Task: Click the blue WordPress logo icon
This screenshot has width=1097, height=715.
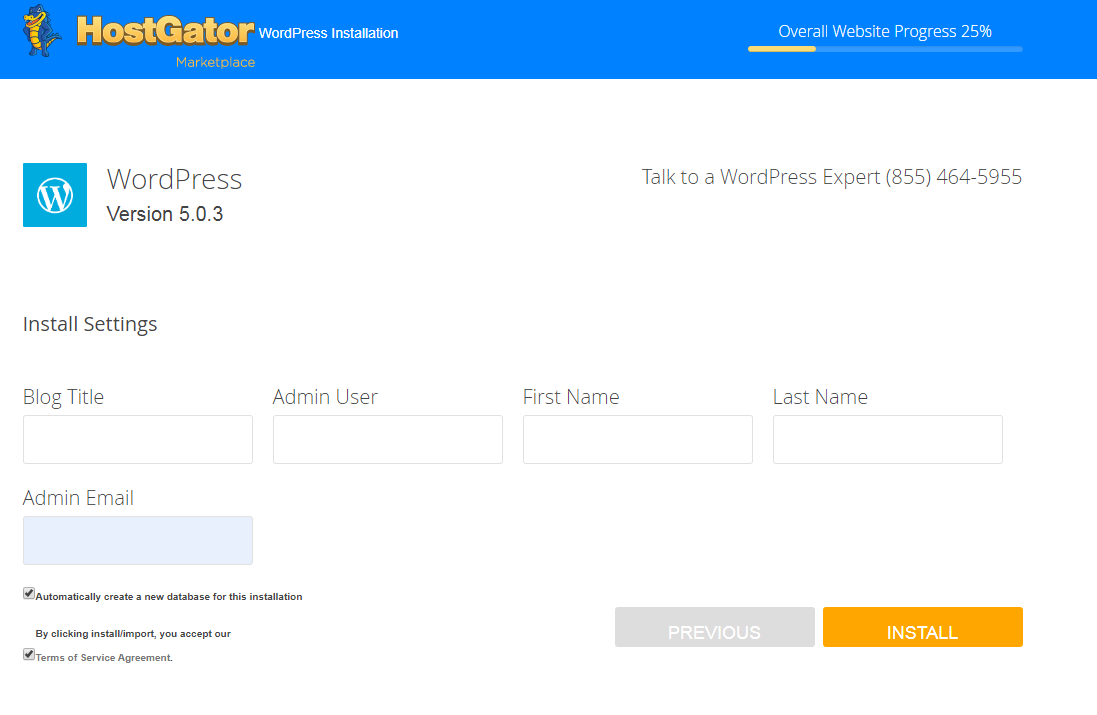Action: [55, 194]
